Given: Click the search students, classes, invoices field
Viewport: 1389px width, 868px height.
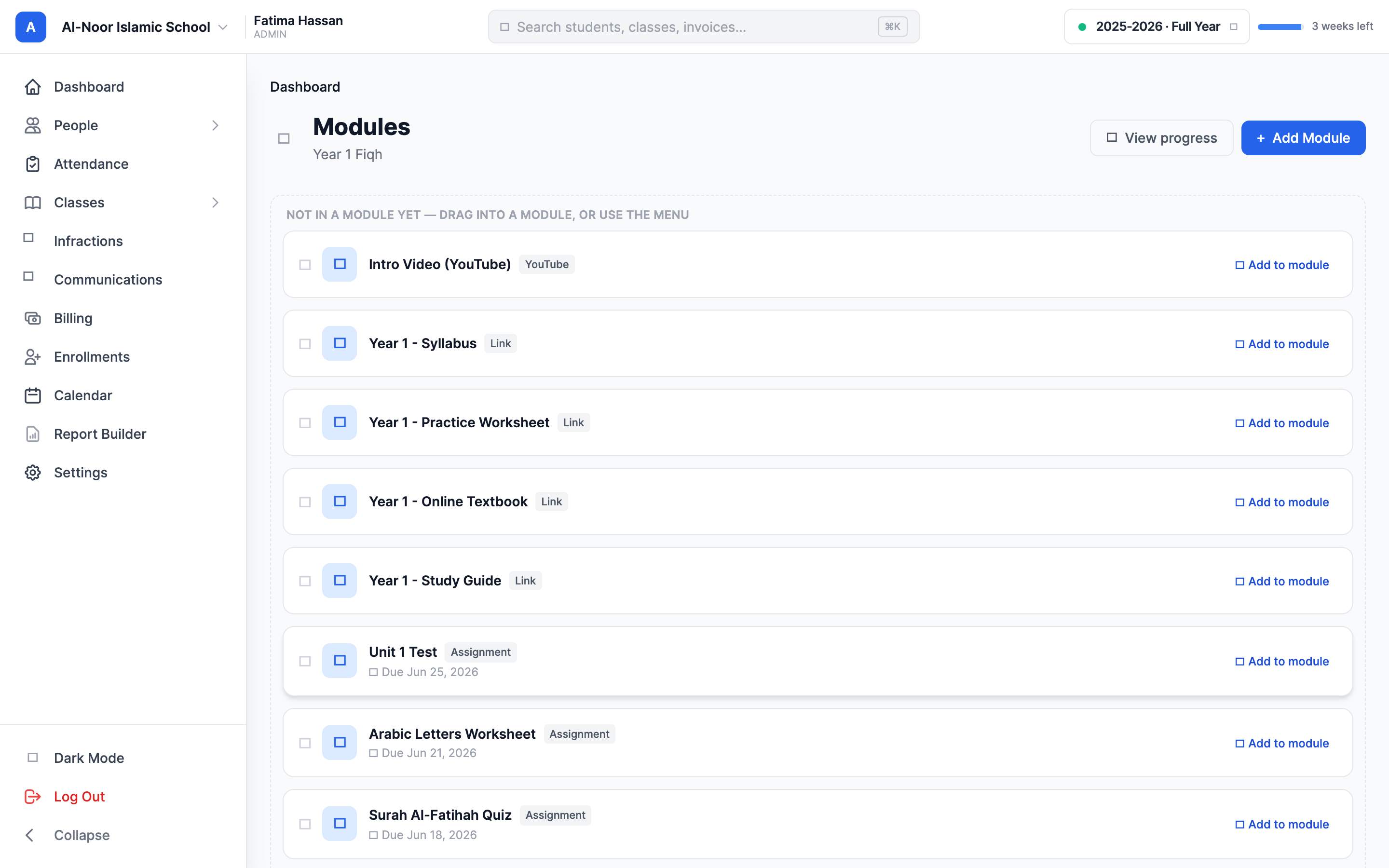Looking at the screenshot, I should (x=704, y=27).
